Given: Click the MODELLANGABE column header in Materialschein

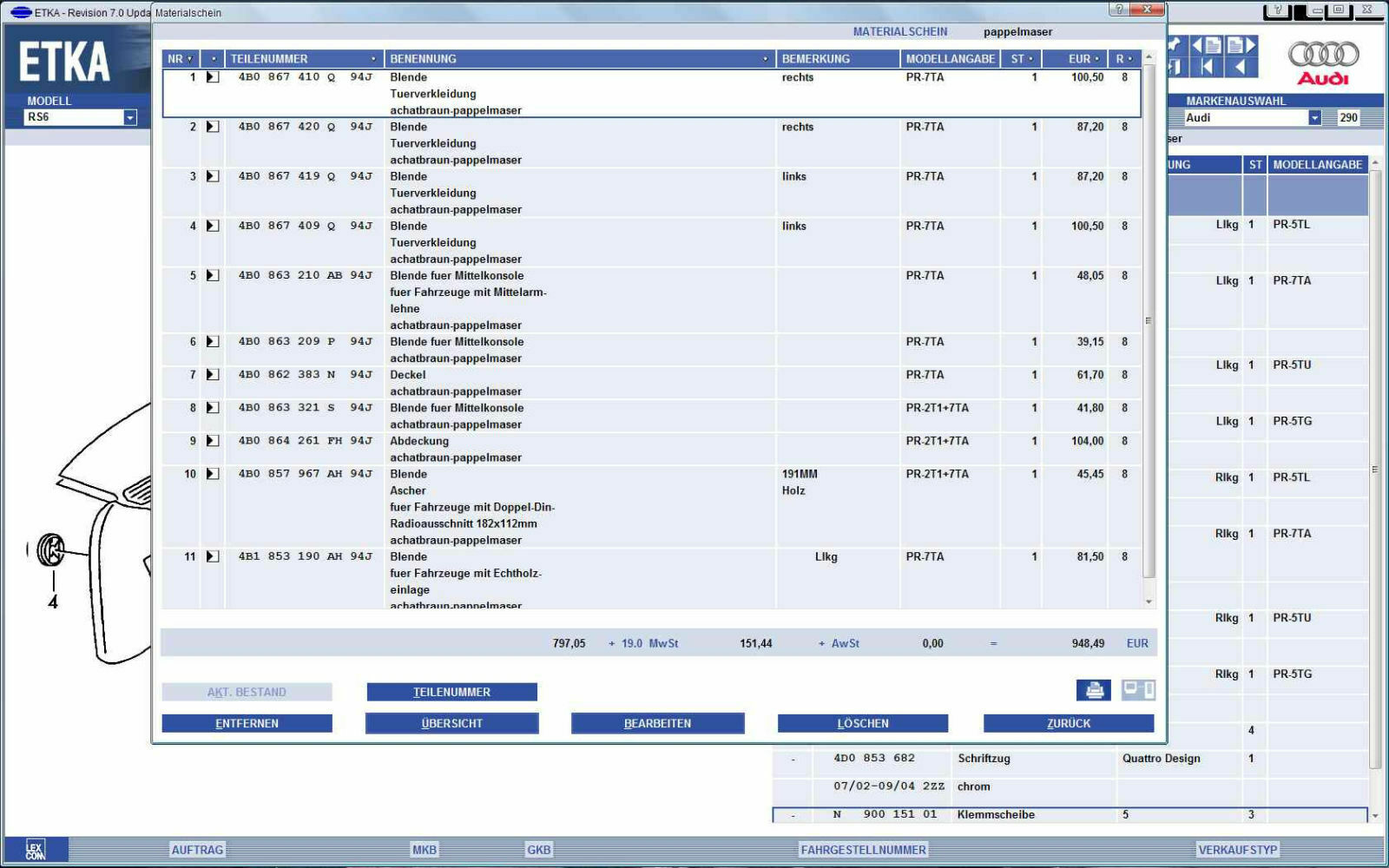Looking at the screenshot, I should (x=951, y=59).
